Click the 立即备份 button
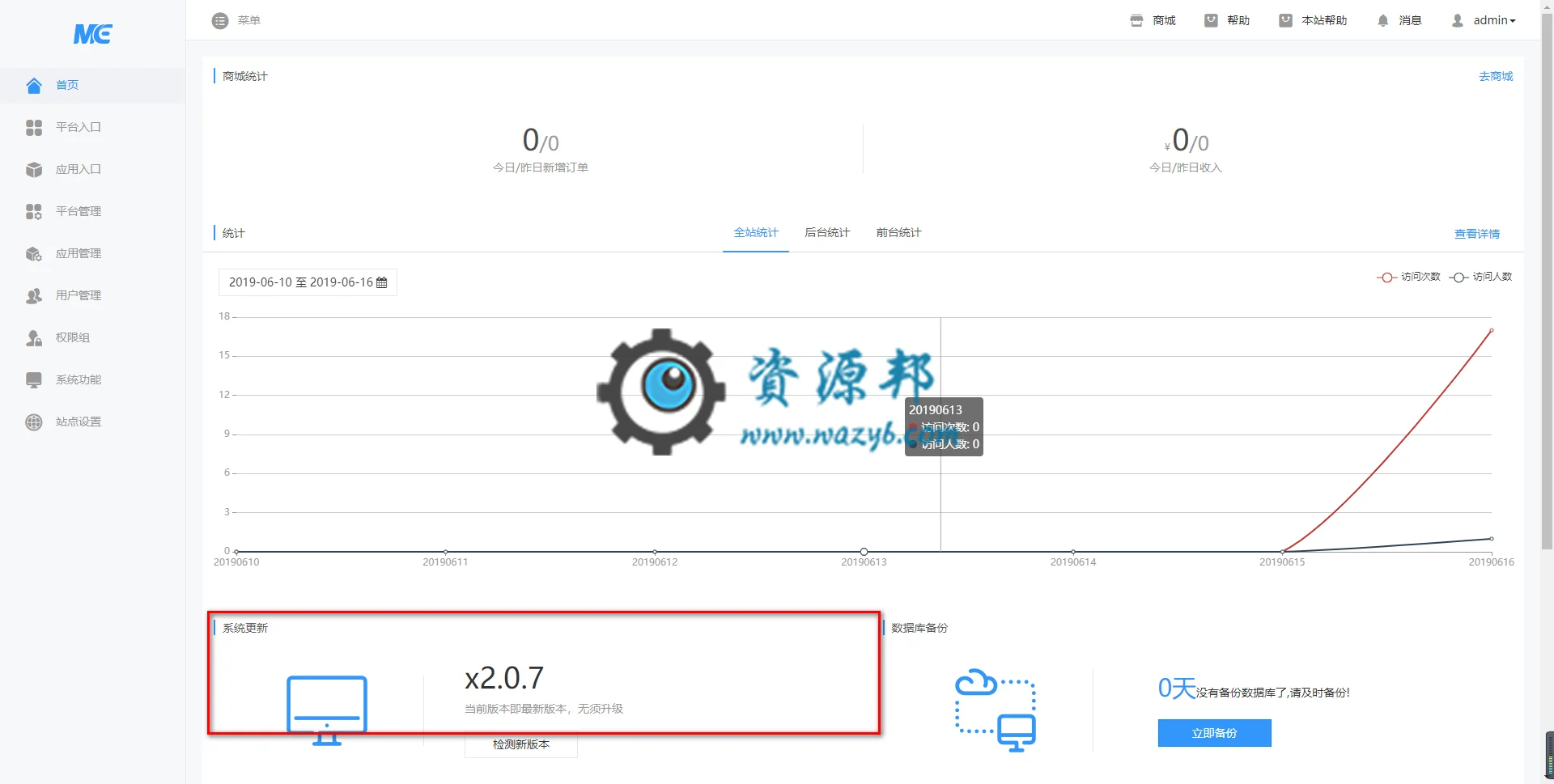The width and height of the screenshot is (1554, 784). pyautogui.click(x=1214, y=733)
